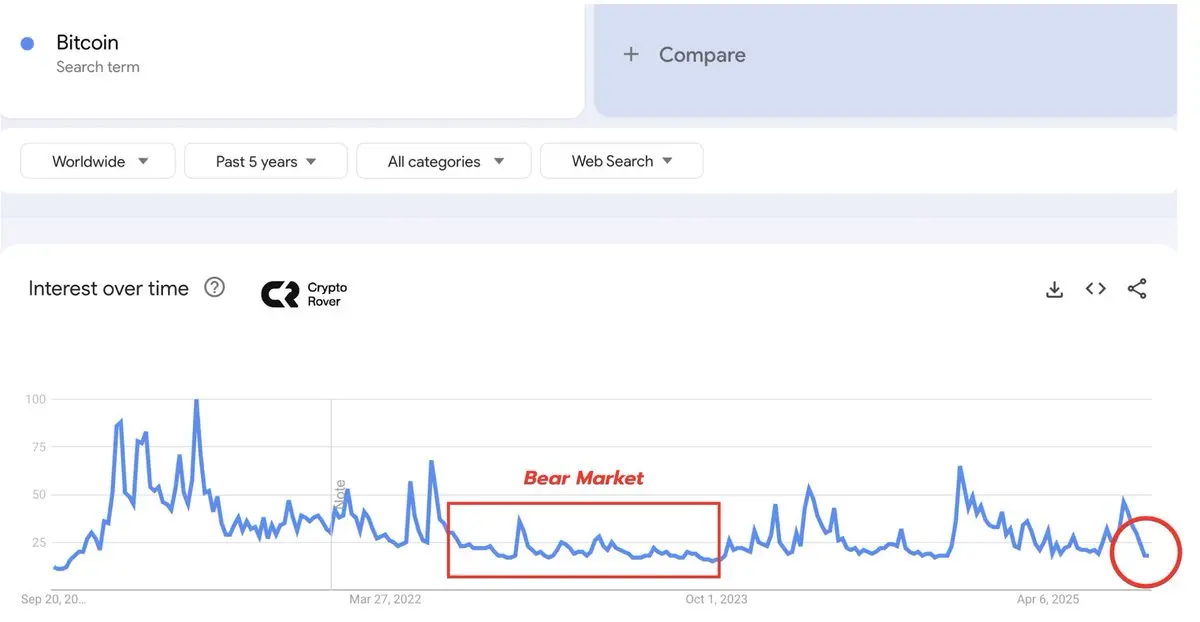The image size is (1200, 622).
Task: Expand the Web Search type dropdown
Action: pyautogui.click(x=621, y=161)
